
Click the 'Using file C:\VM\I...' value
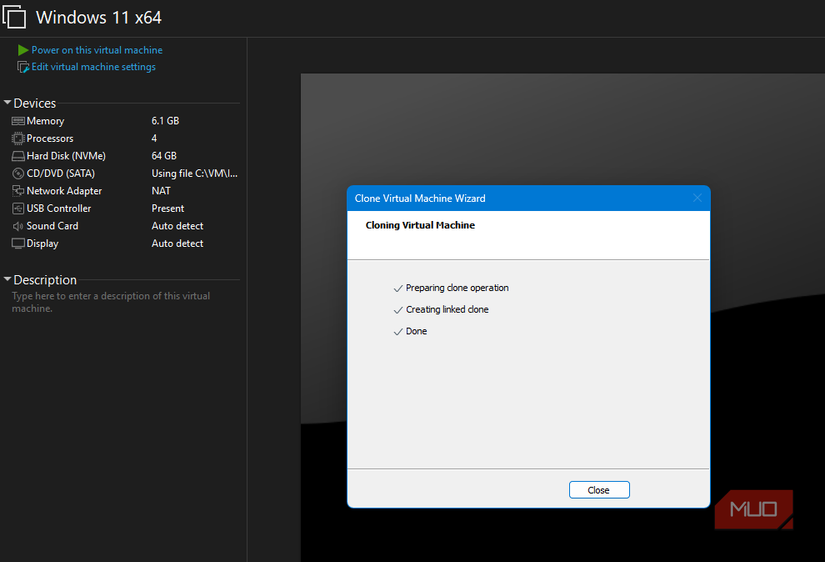pos(195,173)
